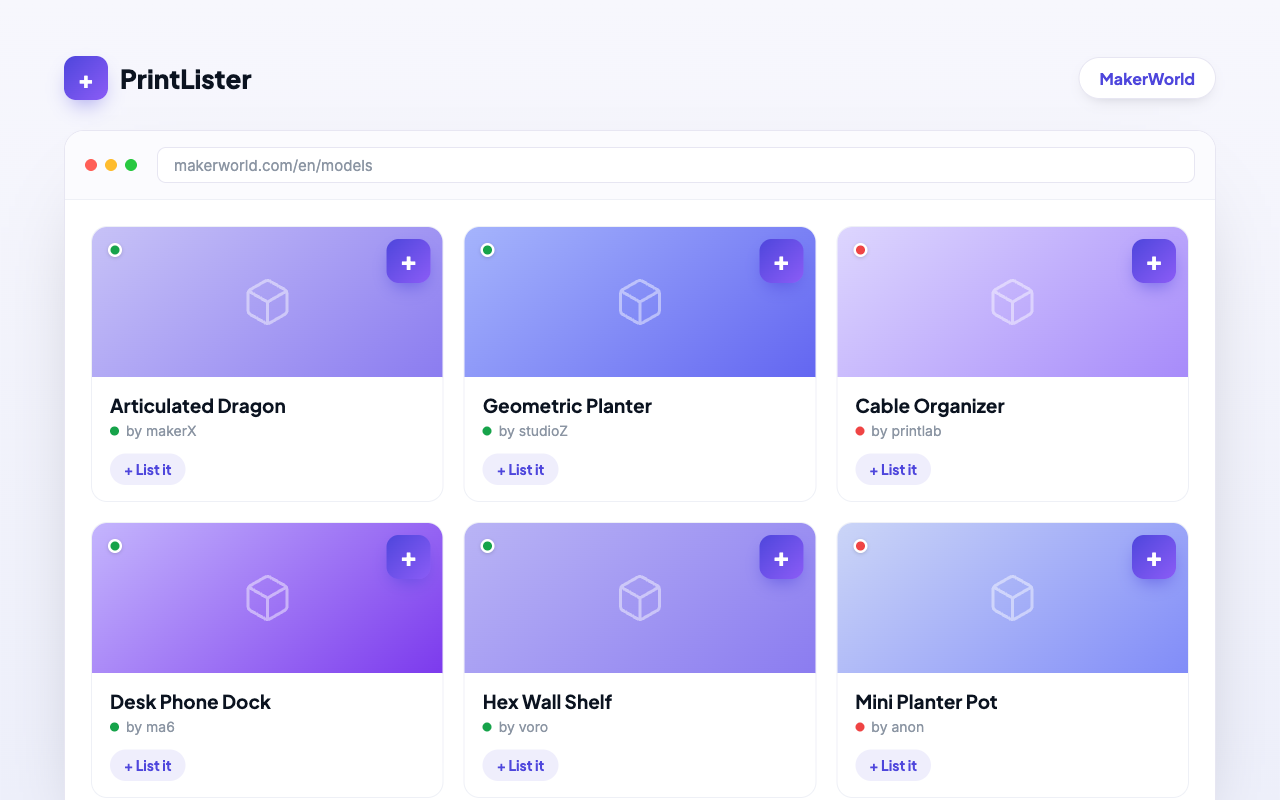The height and width of the screenshot is (800, 1280).
Task: Click "+ List it" under Cable Organizer
Action: coord(893,470)
